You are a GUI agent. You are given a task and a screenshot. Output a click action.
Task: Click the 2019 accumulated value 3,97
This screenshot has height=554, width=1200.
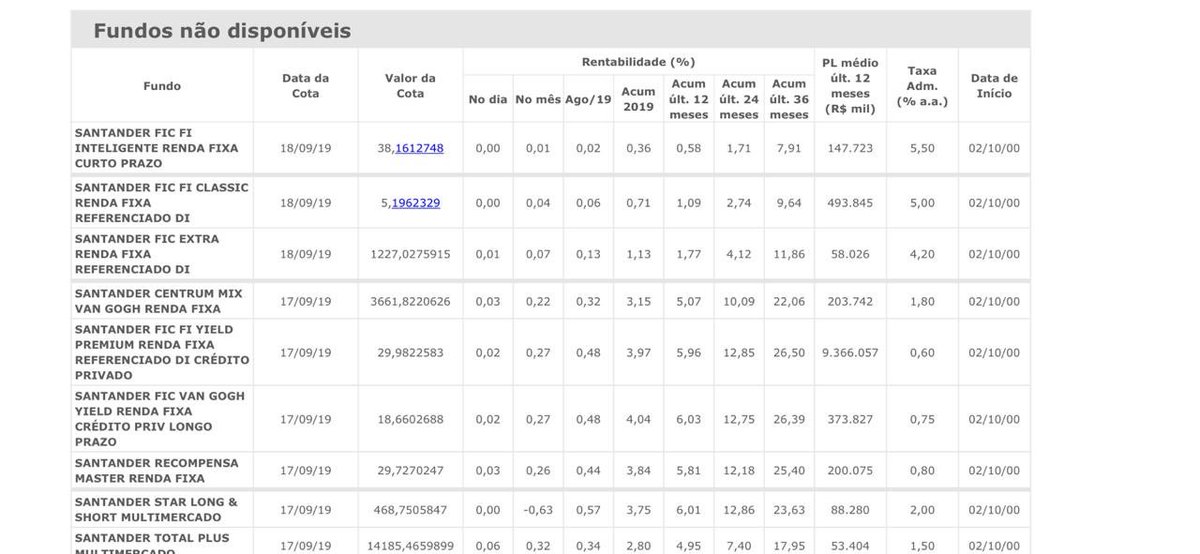click(638, 353)
